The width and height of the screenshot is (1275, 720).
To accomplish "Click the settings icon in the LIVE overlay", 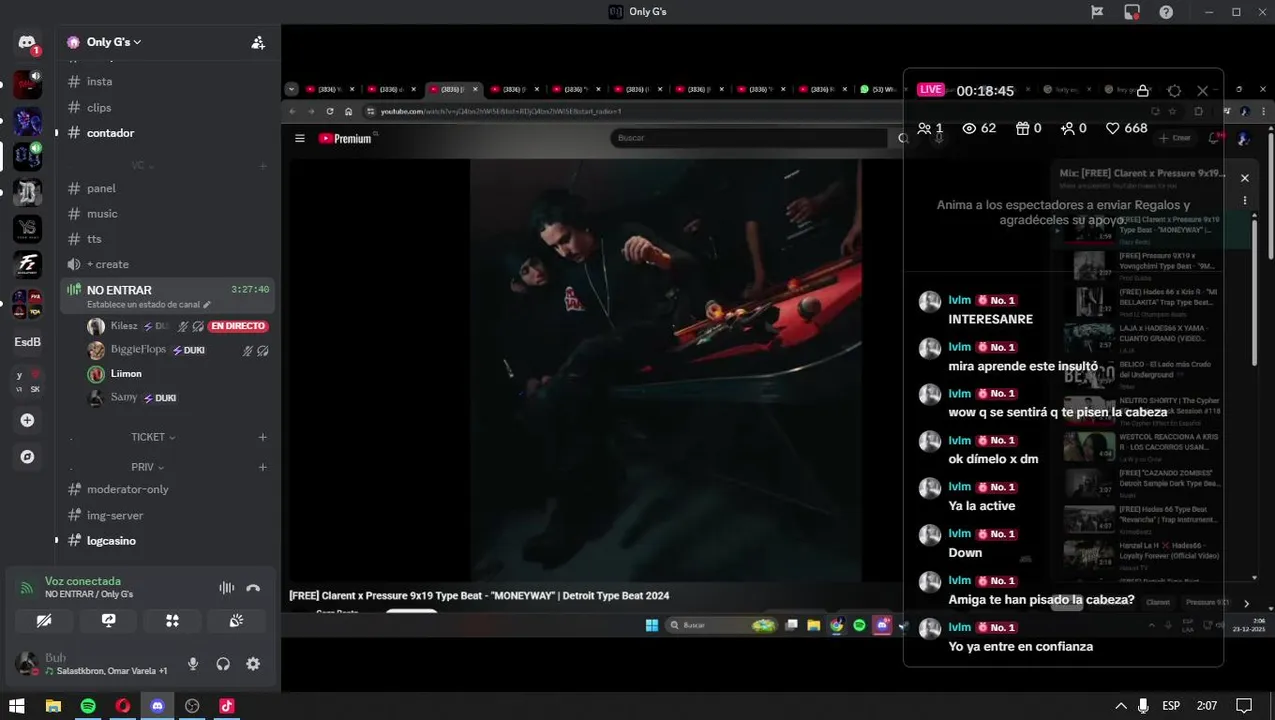I will tap(1174, 90).
